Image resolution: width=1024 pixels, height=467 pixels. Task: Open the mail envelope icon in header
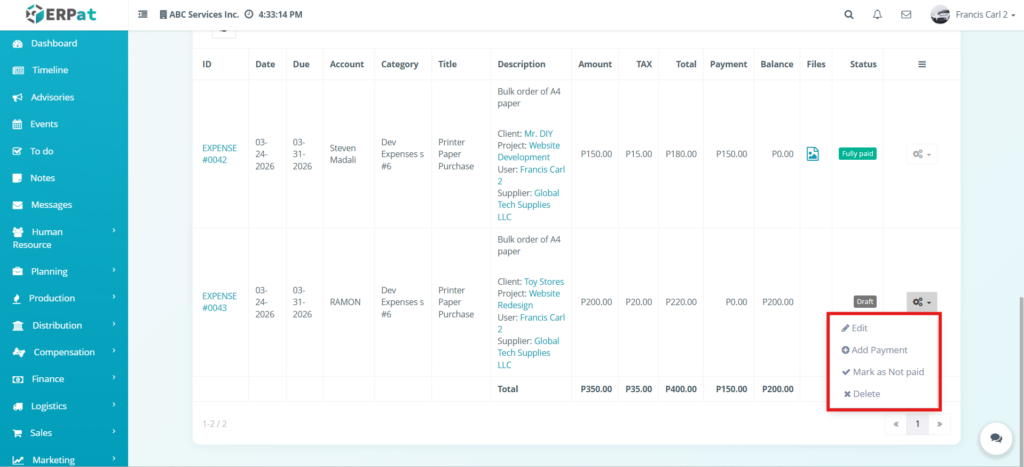906,15
